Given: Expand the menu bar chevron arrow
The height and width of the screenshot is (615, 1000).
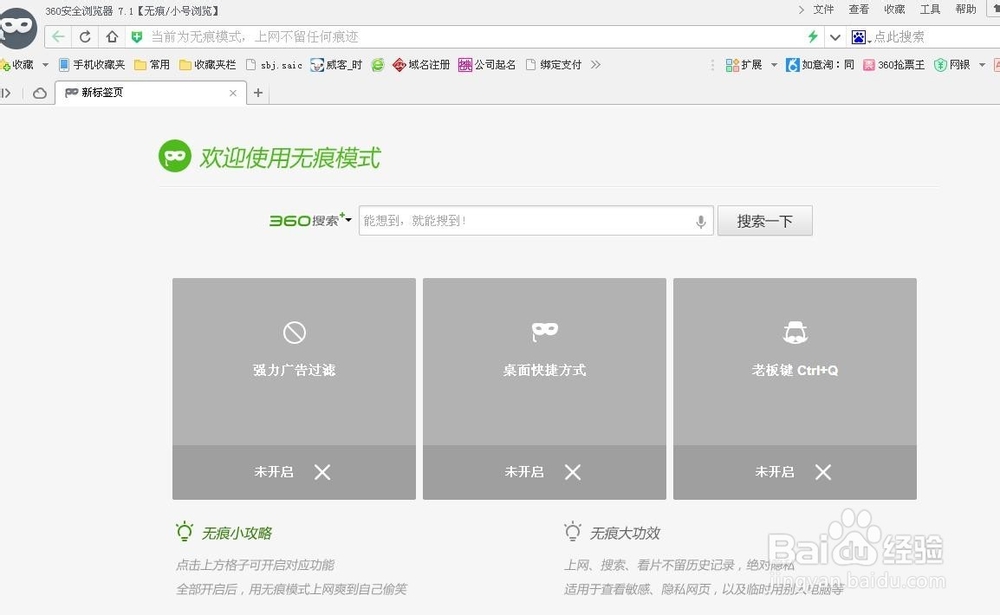Looking at the screenshot, I should click(801, 10).
